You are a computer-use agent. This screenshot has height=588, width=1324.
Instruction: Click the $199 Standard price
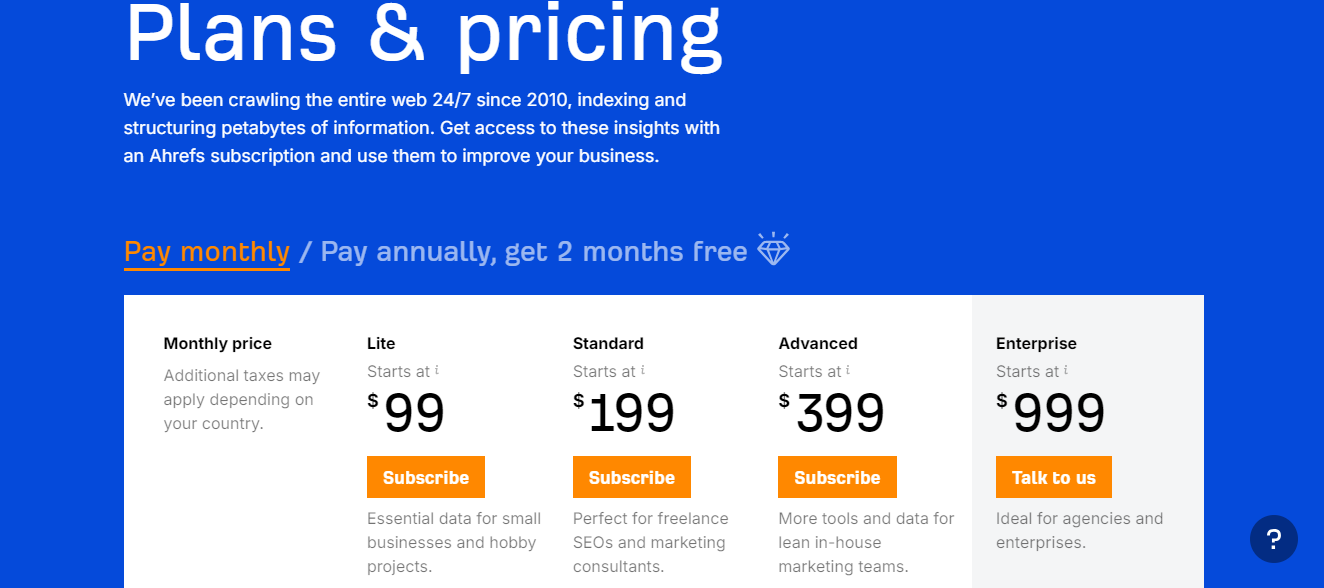630,411
